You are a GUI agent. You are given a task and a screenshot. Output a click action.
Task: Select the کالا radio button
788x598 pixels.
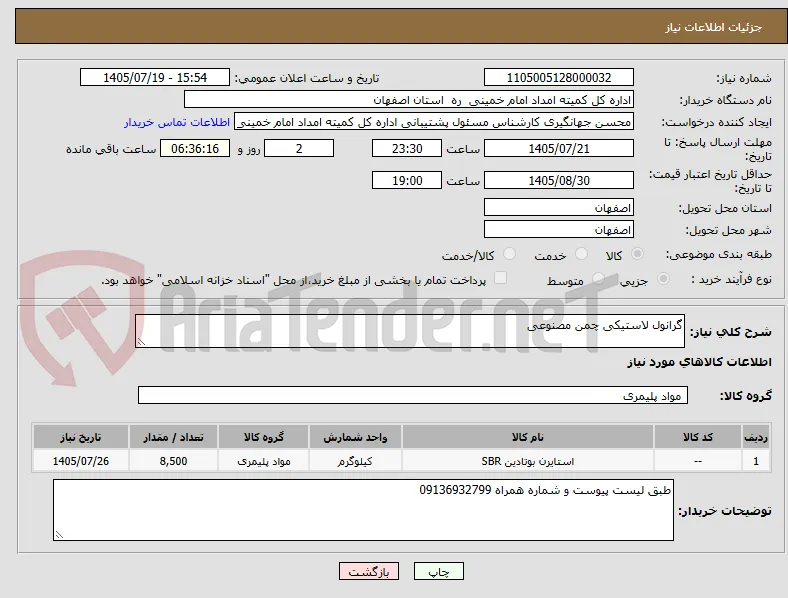(x=637, y=254)
